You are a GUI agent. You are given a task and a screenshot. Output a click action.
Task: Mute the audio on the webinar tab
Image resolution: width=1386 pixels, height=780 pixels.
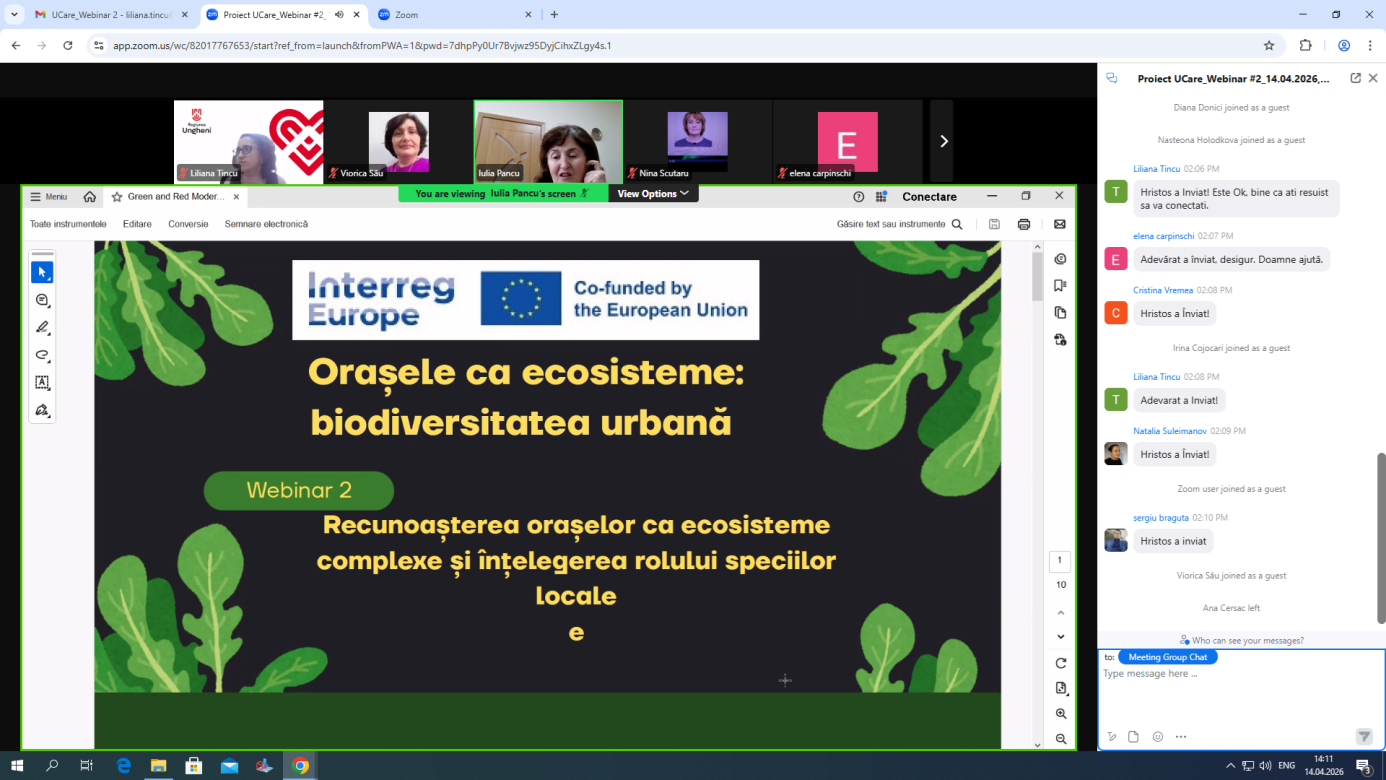pyautogui.click(x=339, y=15)
